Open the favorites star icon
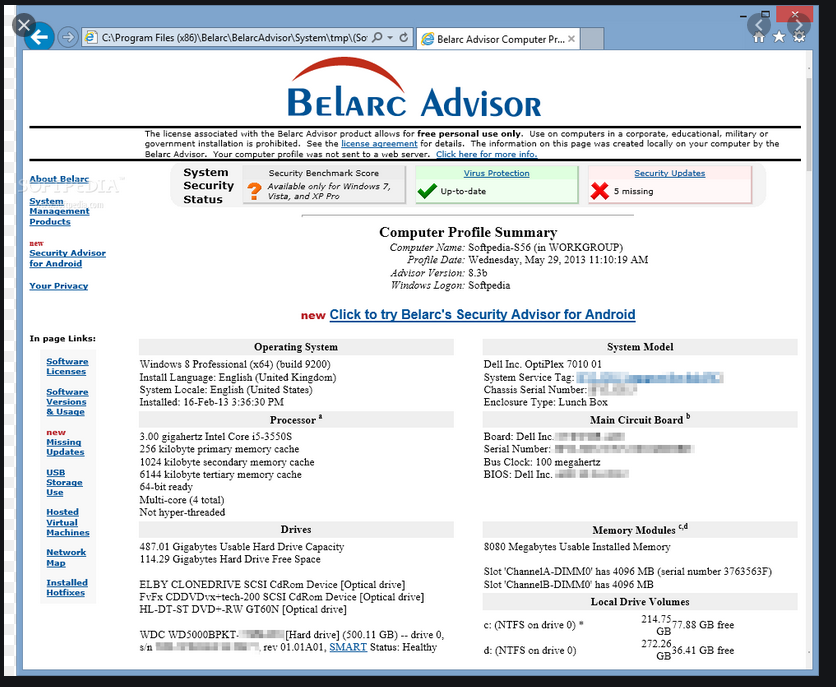Image resolution: width=836 pixels, height=687 pixels. pyautogui.click(x=779, y=37)
